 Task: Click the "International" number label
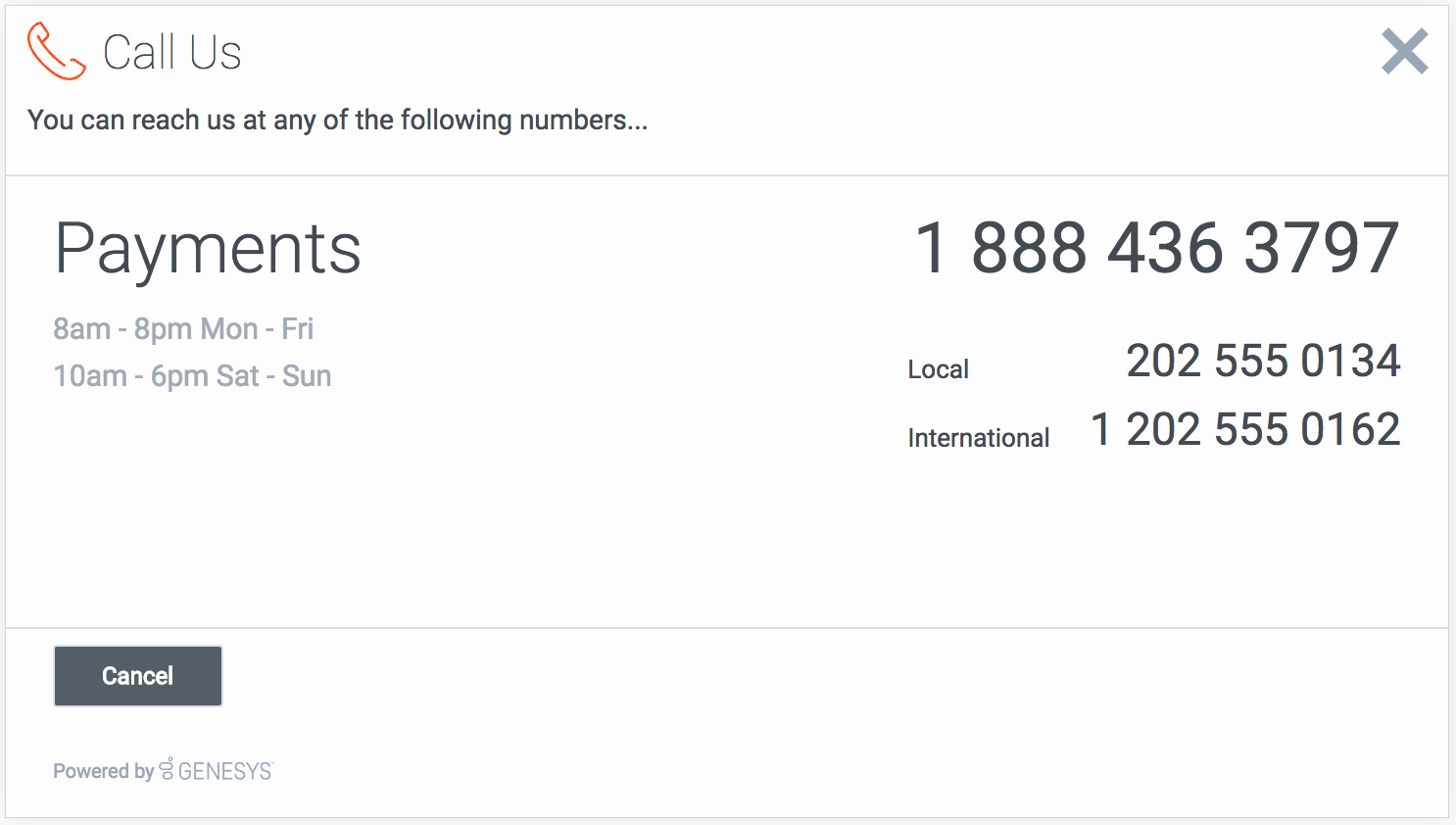pyautogui.click(x=978, y=438)
